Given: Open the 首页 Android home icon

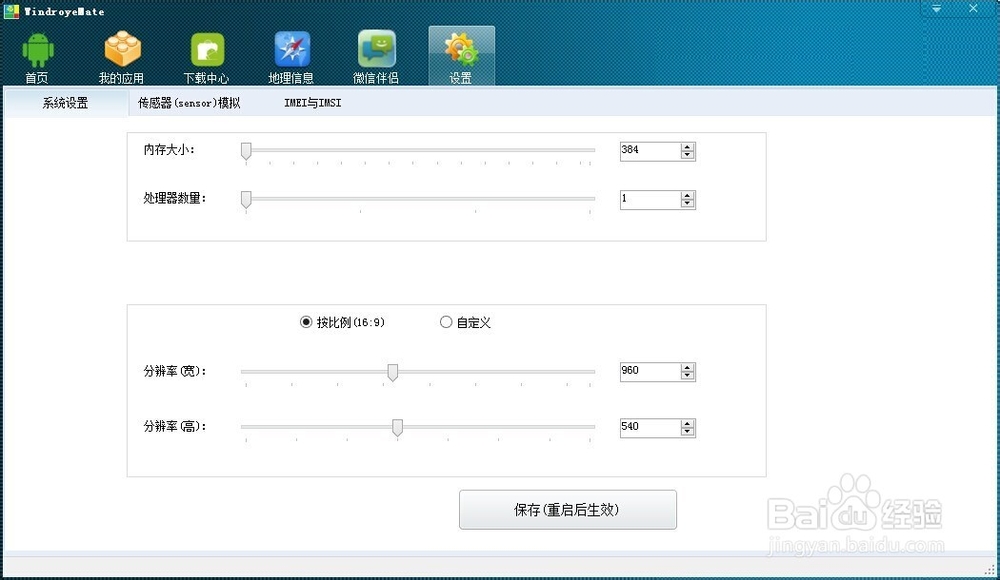Looking at the screenshot, I should (38, 50).
